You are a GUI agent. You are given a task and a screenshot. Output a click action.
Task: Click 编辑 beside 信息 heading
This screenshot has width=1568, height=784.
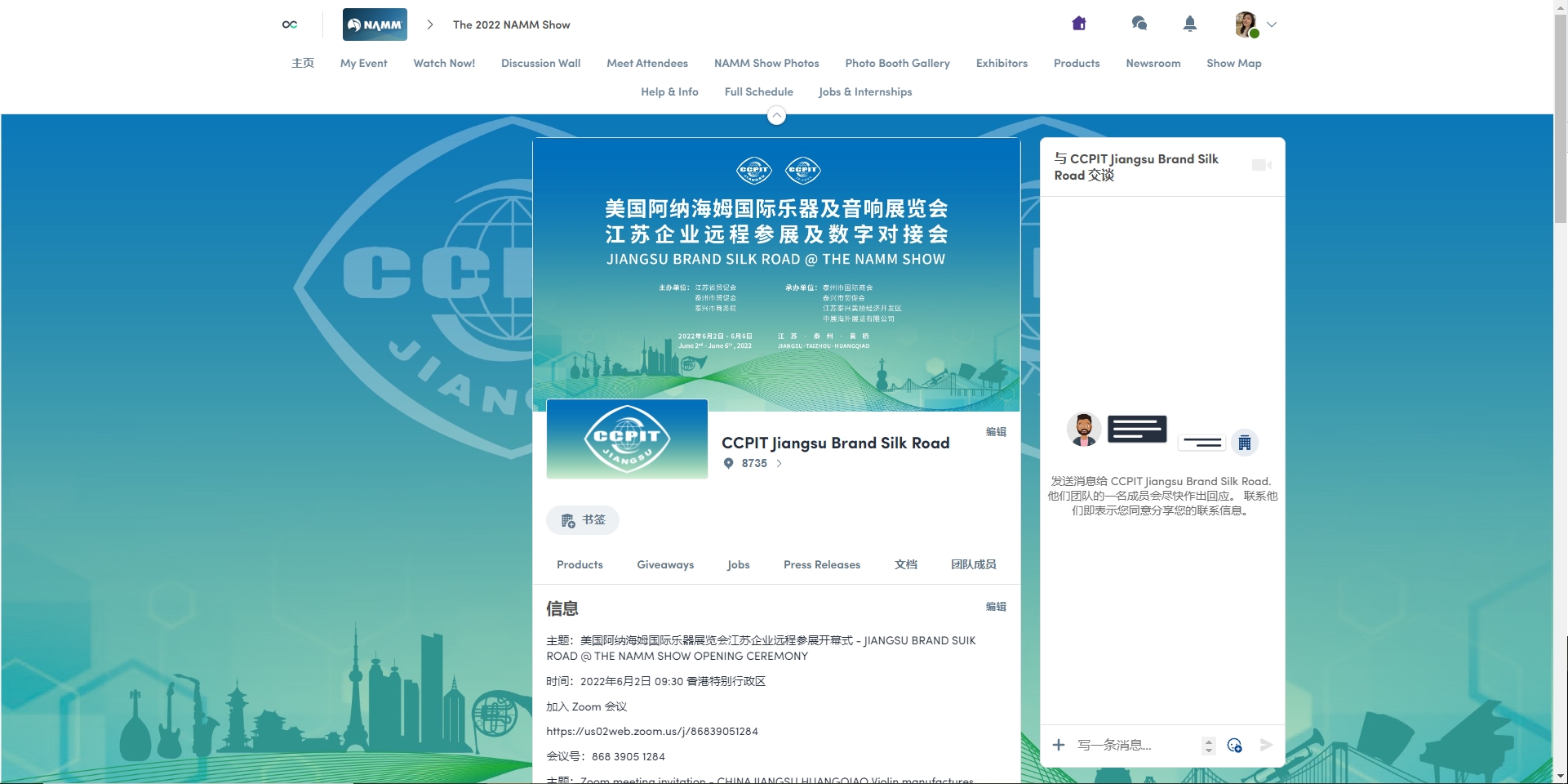pos(996,606)
